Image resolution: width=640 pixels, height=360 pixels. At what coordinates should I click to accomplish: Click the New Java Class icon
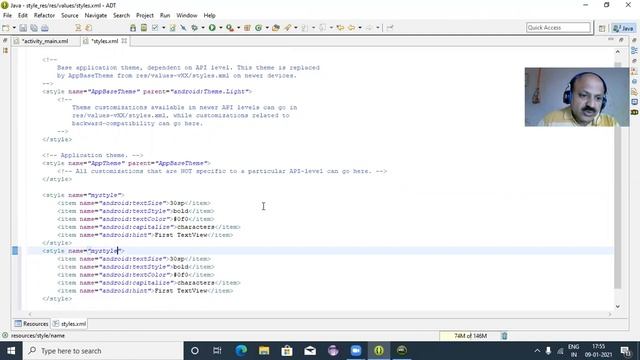tap(258, 28)
